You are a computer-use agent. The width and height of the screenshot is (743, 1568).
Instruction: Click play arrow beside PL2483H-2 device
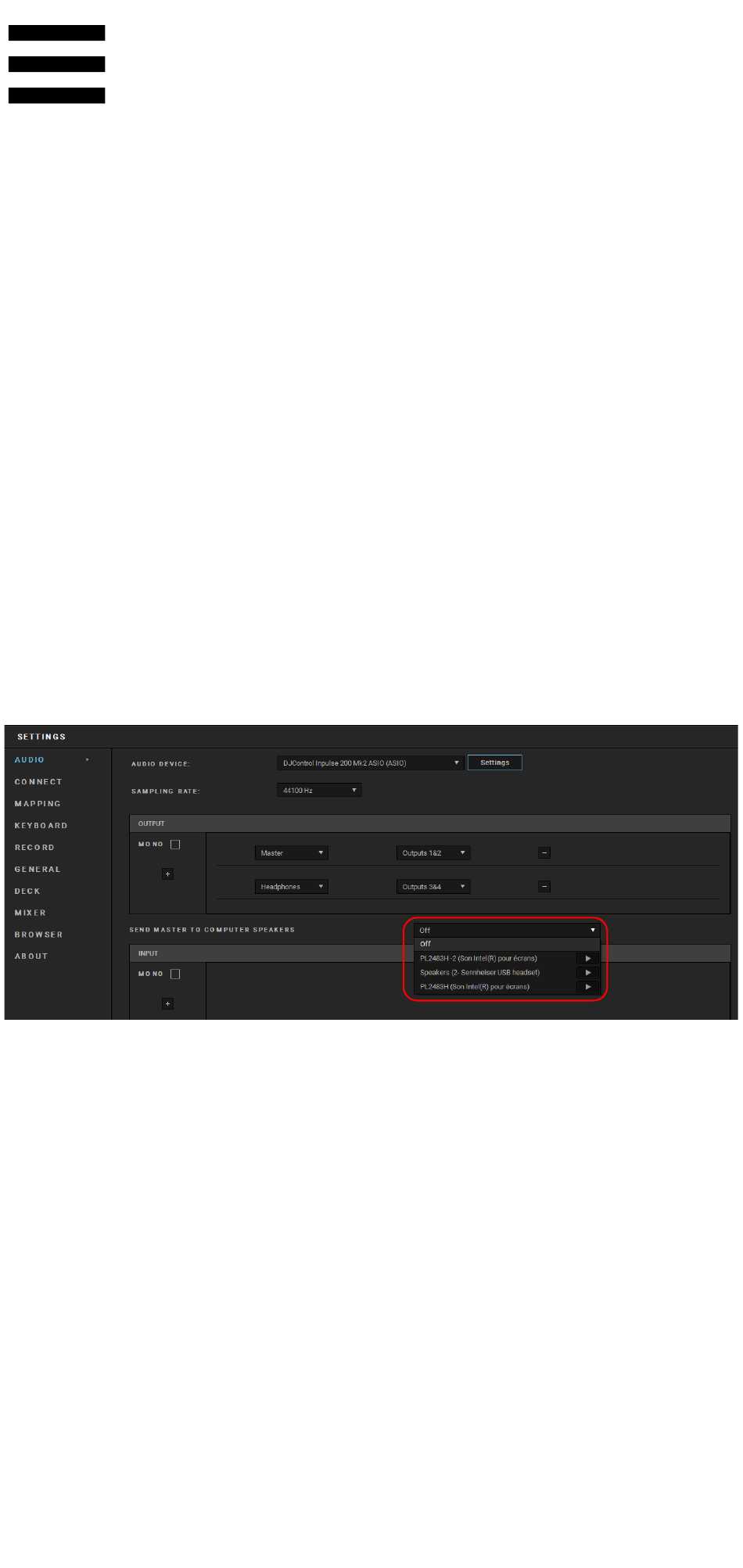587,959
